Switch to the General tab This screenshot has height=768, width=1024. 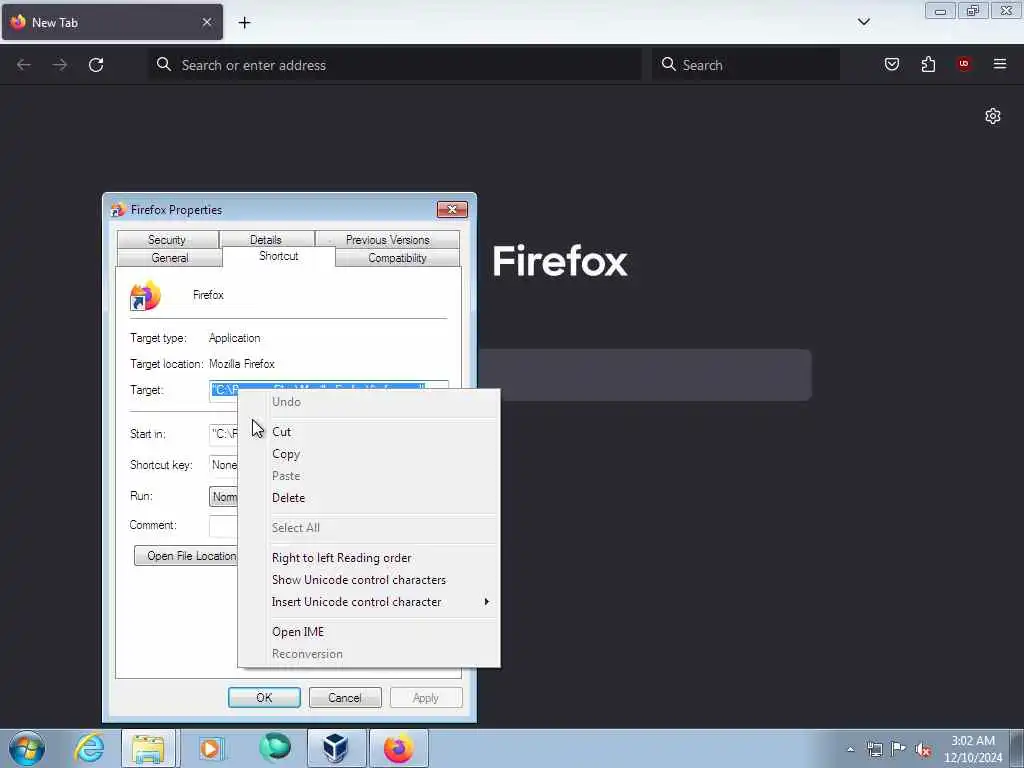[170, 258]
